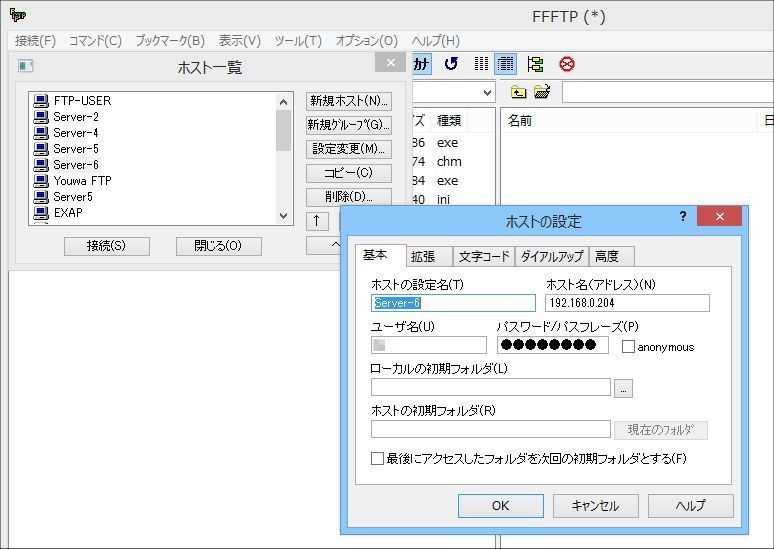This screenshot has height=549, width=774.
Task: Click the コピー(C) button
Action: (348, 173)
